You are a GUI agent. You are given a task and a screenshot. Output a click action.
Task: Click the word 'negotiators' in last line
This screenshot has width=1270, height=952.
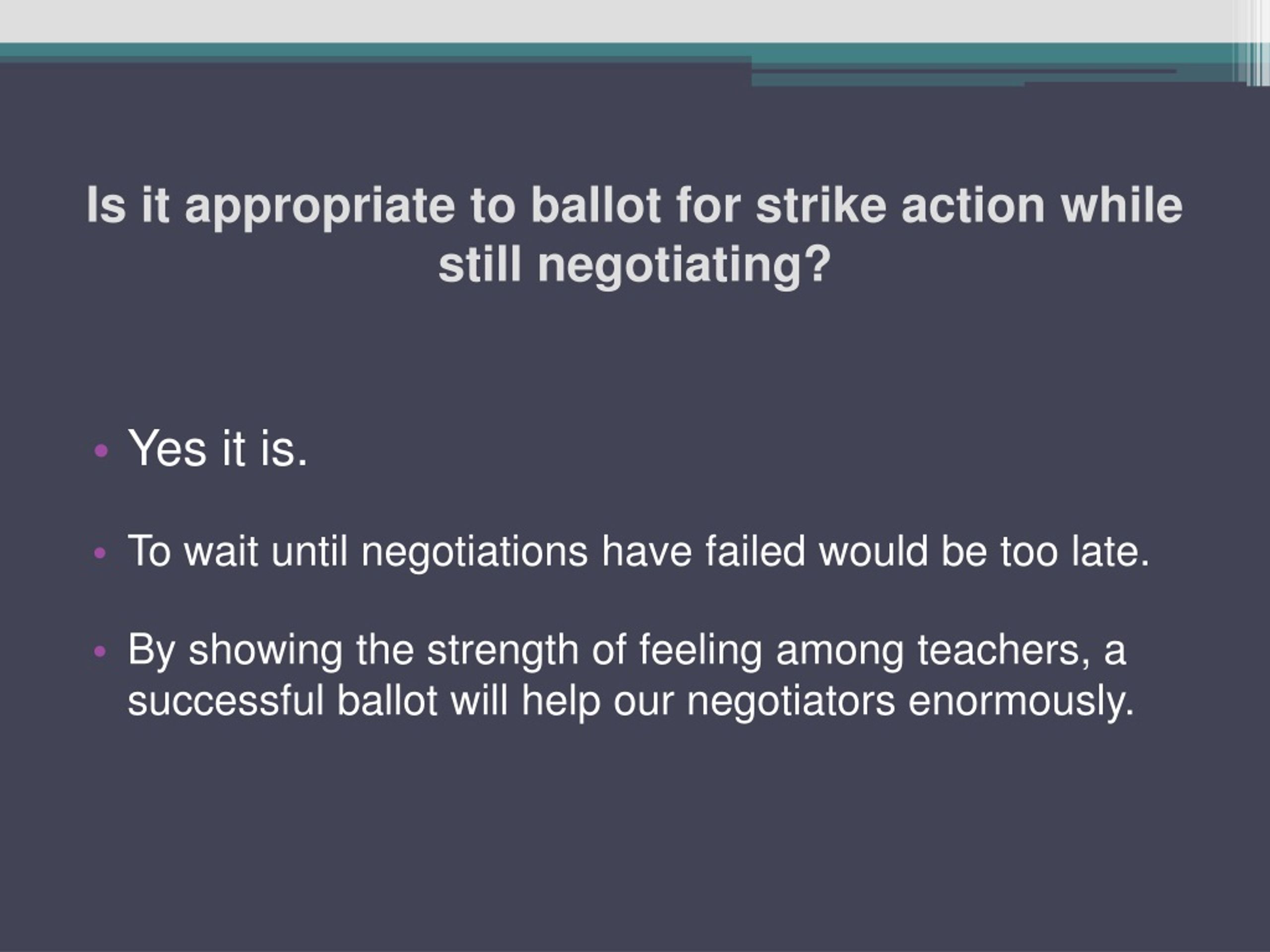click(x=791, y=701)
